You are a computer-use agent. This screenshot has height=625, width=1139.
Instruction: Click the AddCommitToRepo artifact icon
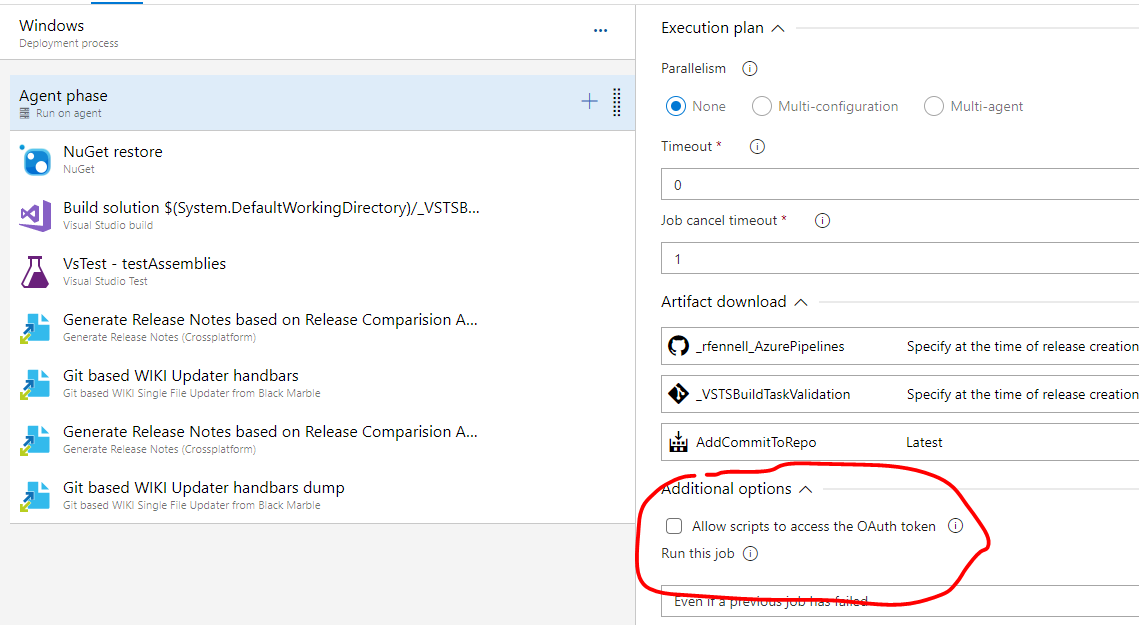pos(679,441)
